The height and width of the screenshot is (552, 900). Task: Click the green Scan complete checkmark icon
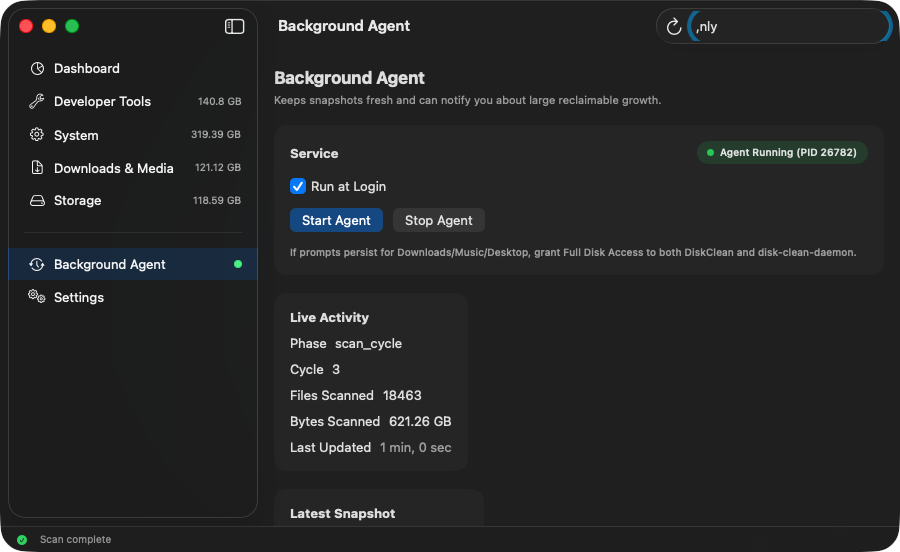[x=22, y=539]
